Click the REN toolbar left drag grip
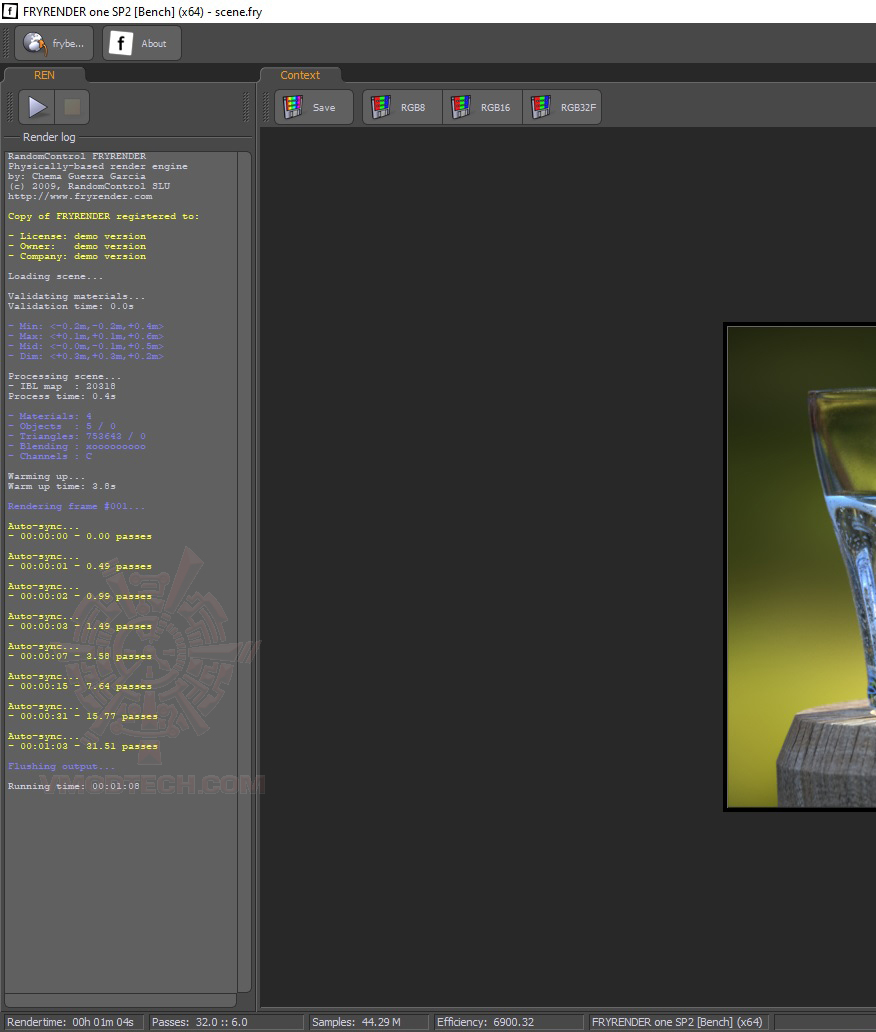The image size is (876, 1032). coord(10,107)
